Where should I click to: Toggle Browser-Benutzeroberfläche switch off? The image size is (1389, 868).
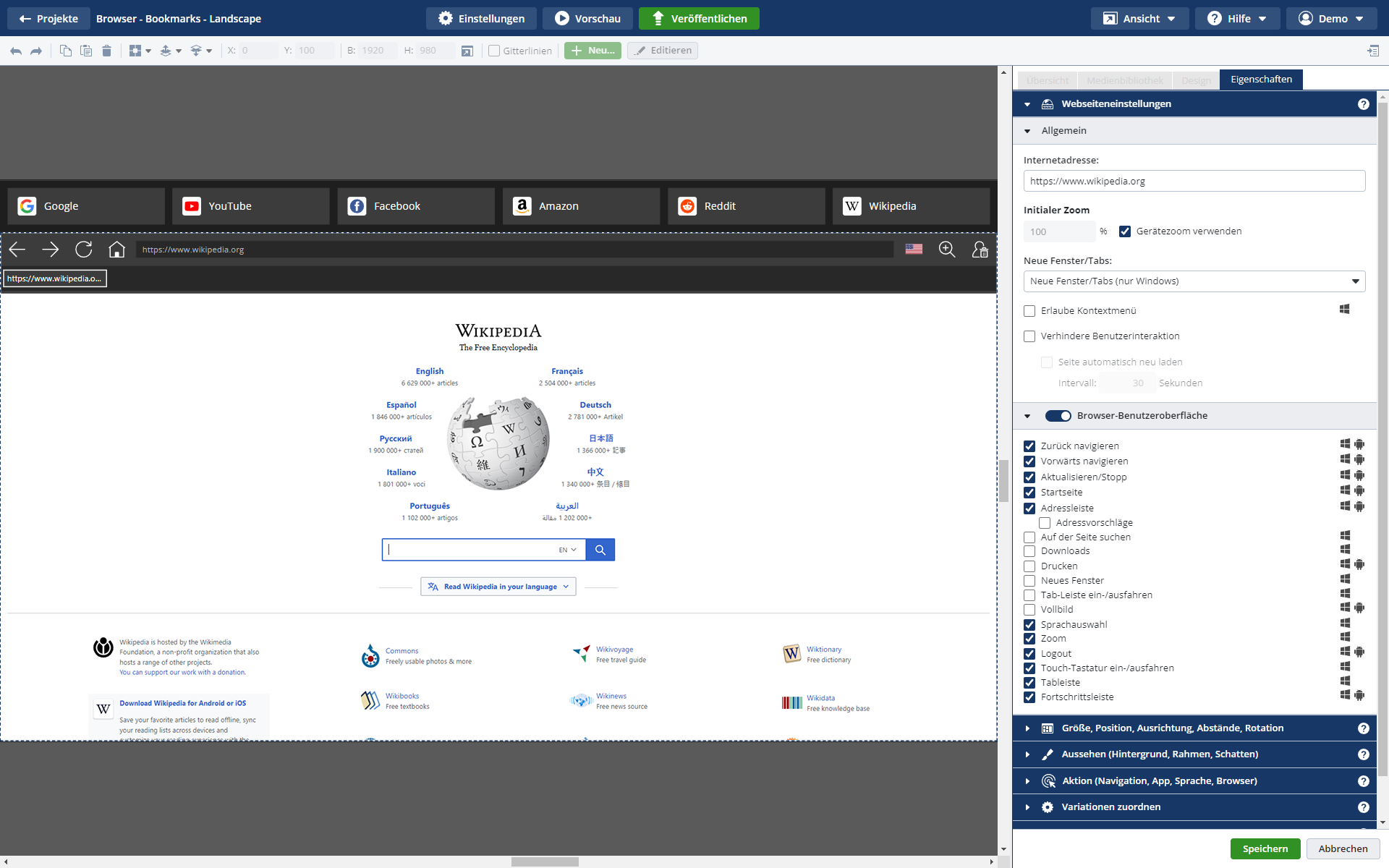pyautogui.click(x=1058, y=416)
